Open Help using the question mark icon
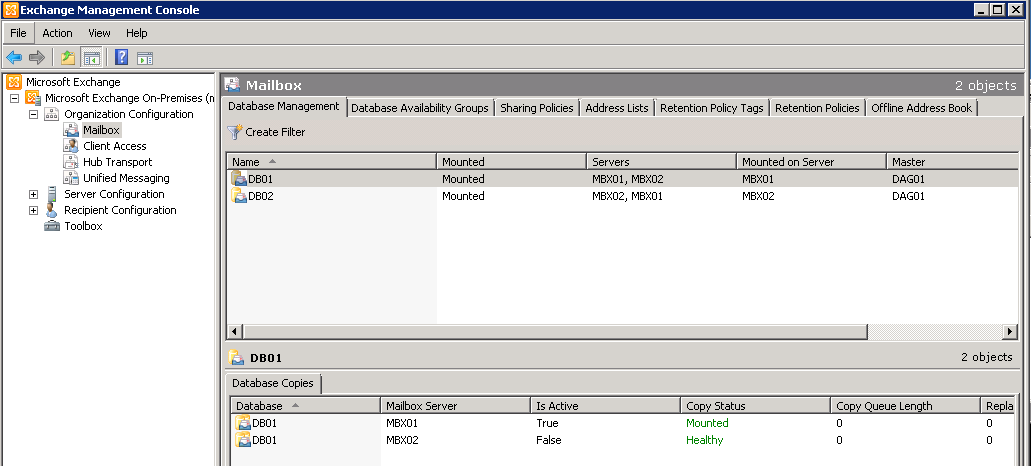Screen dimensions: 1031x466 click(x=121, y=57)
